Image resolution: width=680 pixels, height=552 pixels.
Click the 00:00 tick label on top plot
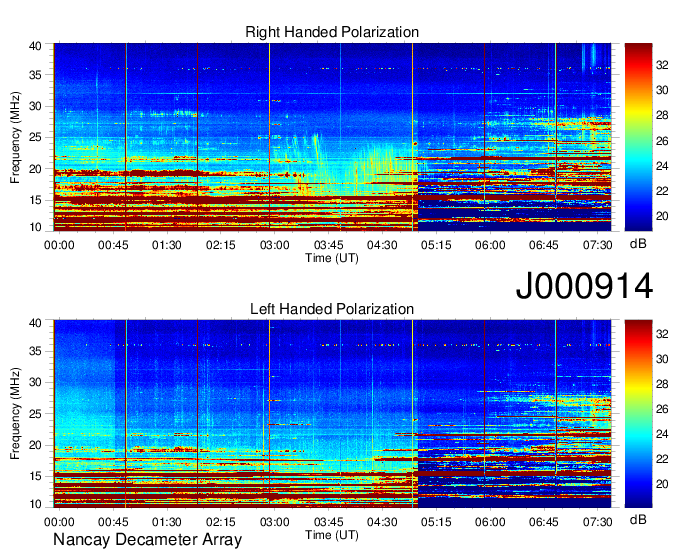tap(59, 245)
